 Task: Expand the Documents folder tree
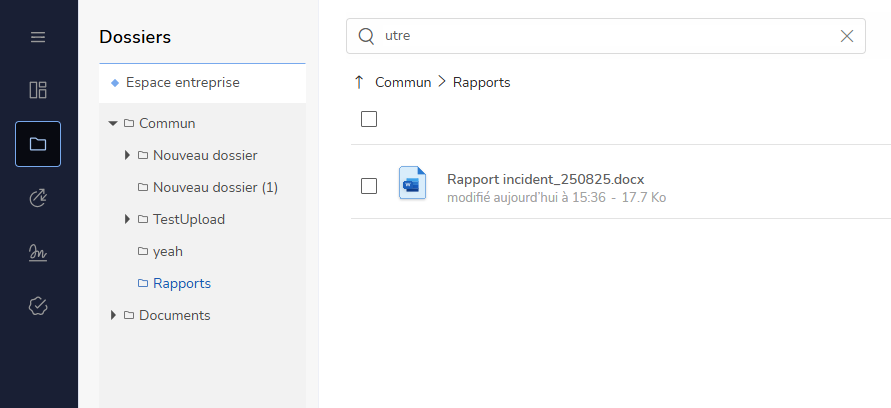pos(113,315)
